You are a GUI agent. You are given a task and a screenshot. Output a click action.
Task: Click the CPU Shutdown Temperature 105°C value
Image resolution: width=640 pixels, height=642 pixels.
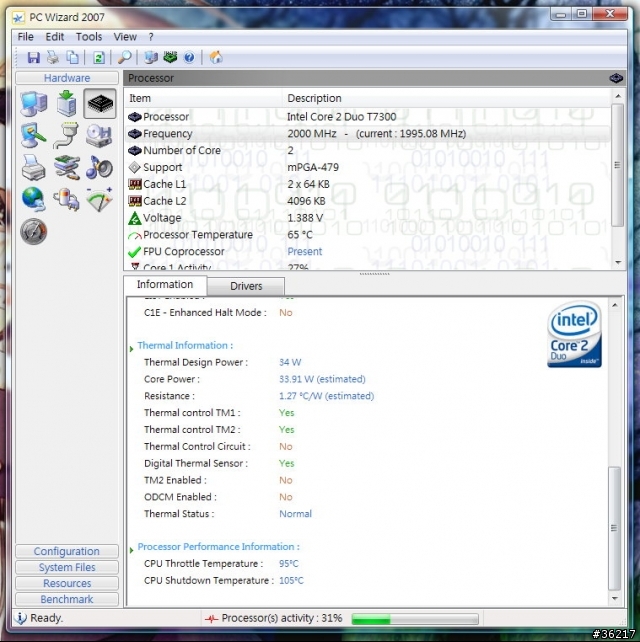coord(291,580)
